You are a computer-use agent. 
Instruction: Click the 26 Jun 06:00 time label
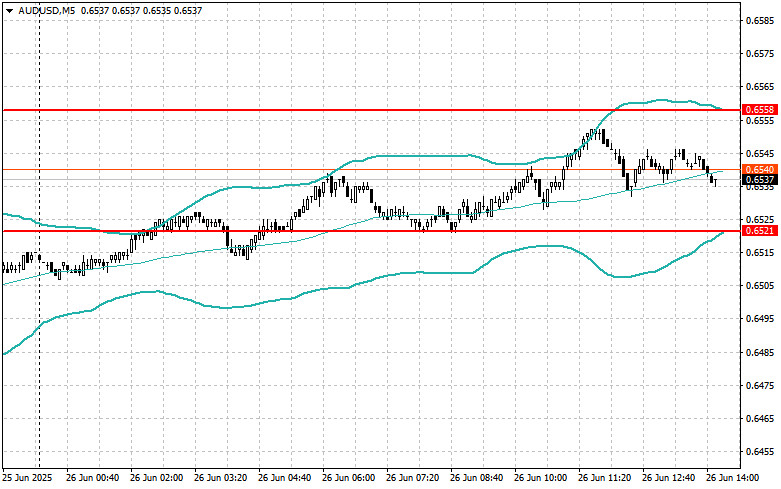click(349, 478)
